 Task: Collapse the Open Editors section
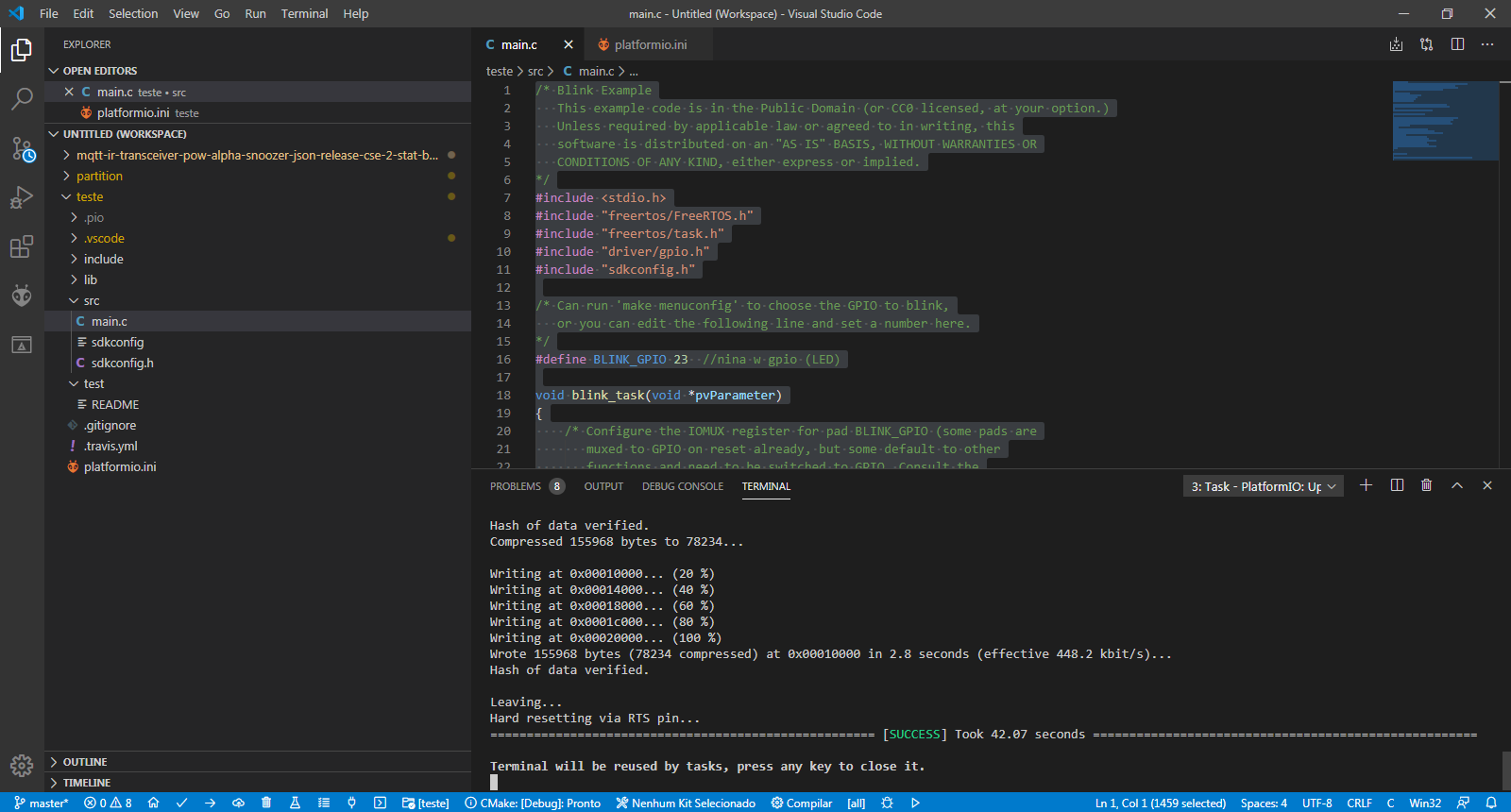click(x=258, y=71)
